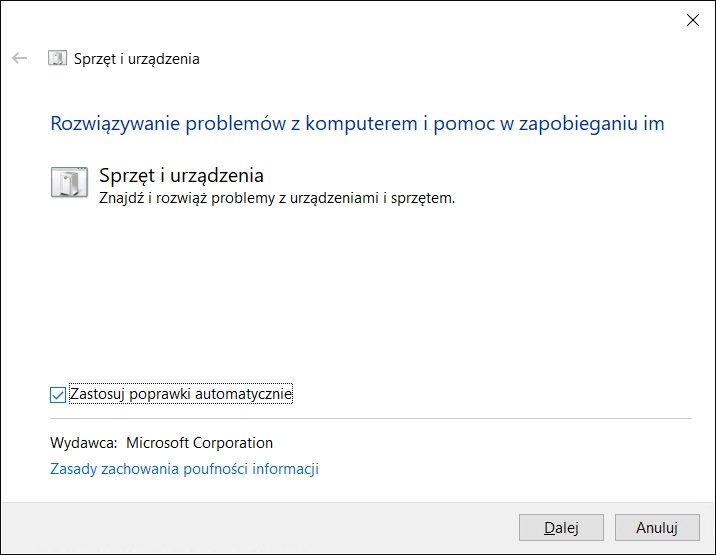Click the Zastosuj poprawki automatycznie label text
716x555 pixels.
(x=181, y=394)
